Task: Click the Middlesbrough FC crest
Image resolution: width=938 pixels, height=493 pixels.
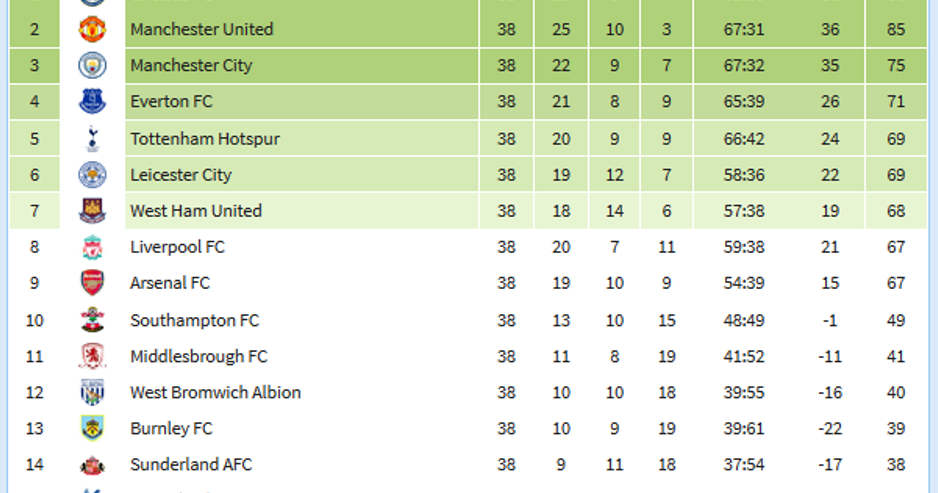Action: click(x=92, y=356)
